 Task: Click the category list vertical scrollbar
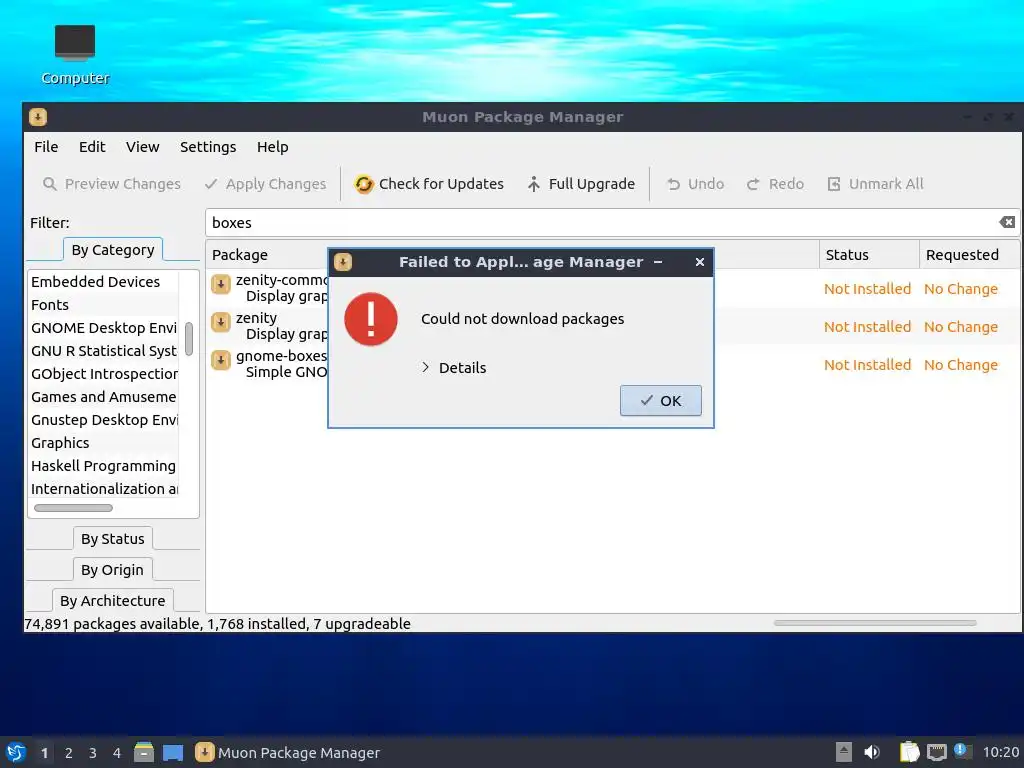pos(189,339)
